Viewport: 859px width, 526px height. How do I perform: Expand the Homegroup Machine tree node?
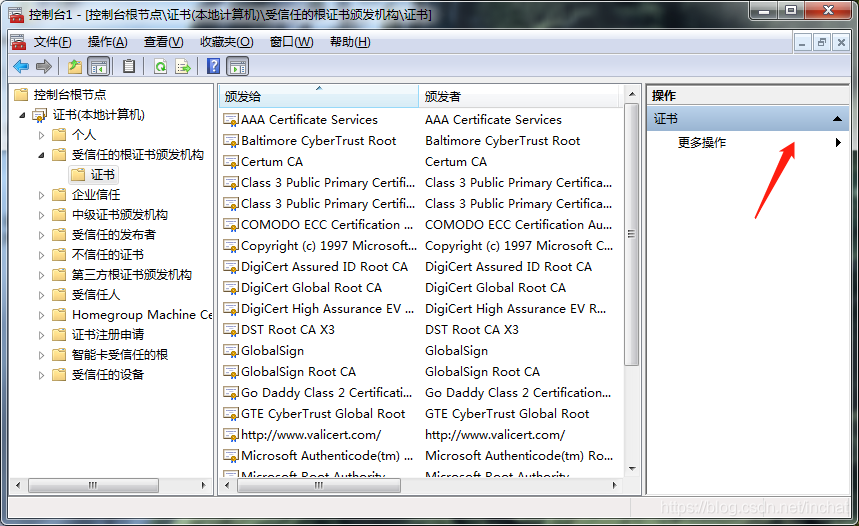41,315
